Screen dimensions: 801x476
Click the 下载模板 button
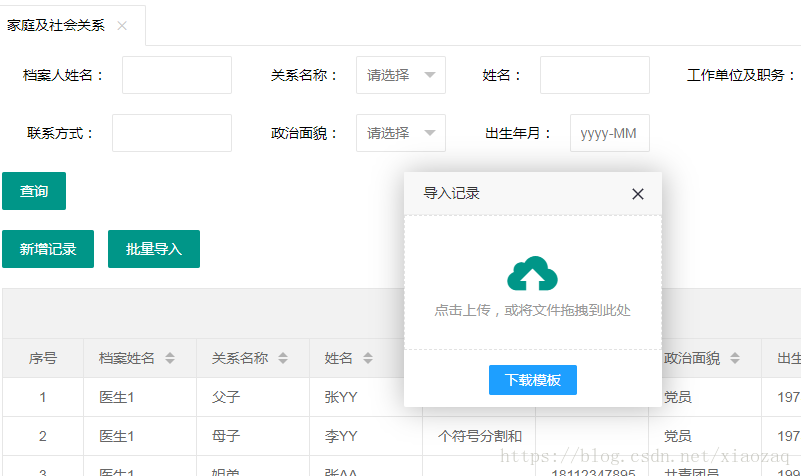(x=533, y=380)
